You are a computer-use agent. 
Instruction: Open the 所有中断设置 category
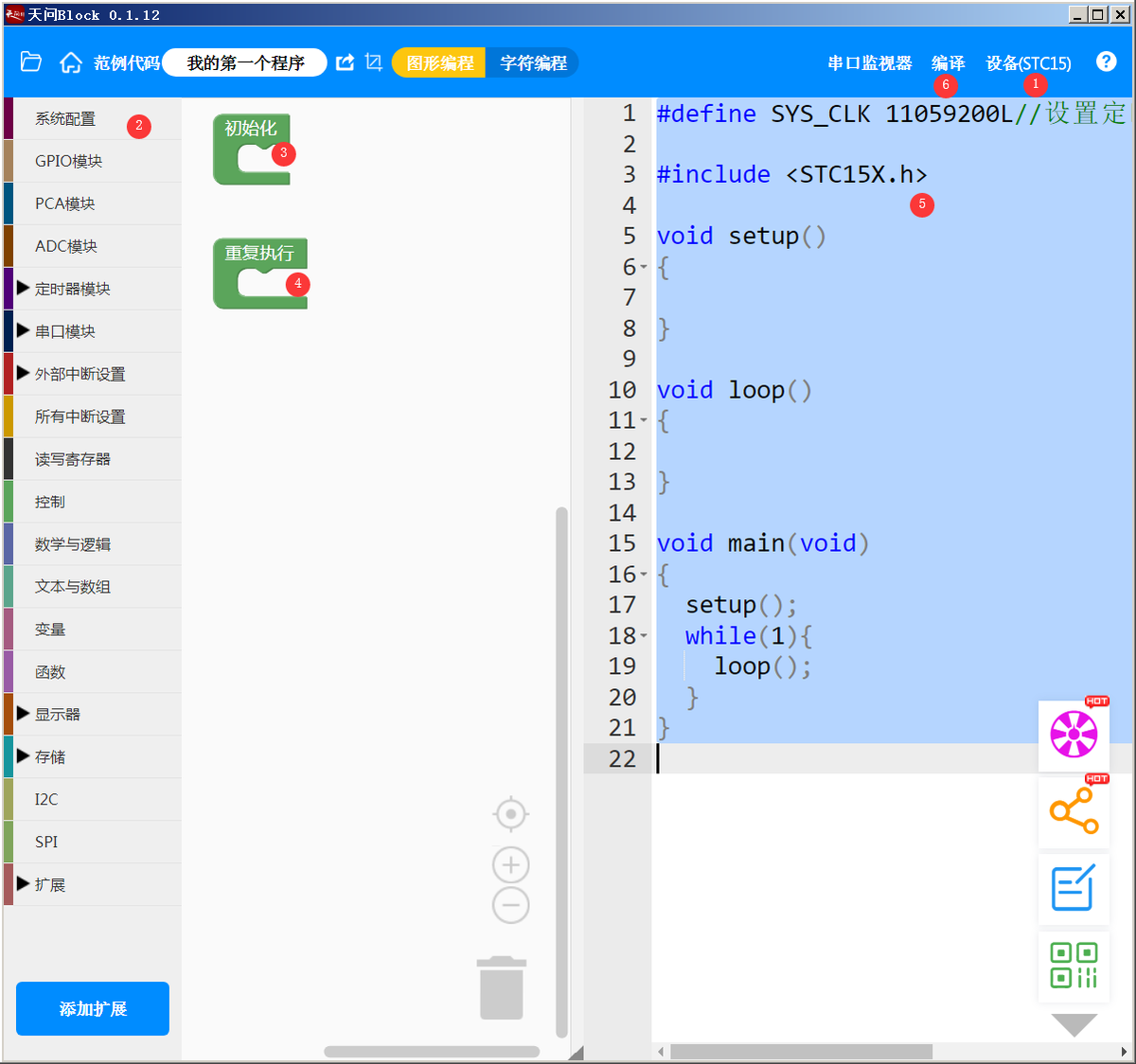click(x=93, y=417)
